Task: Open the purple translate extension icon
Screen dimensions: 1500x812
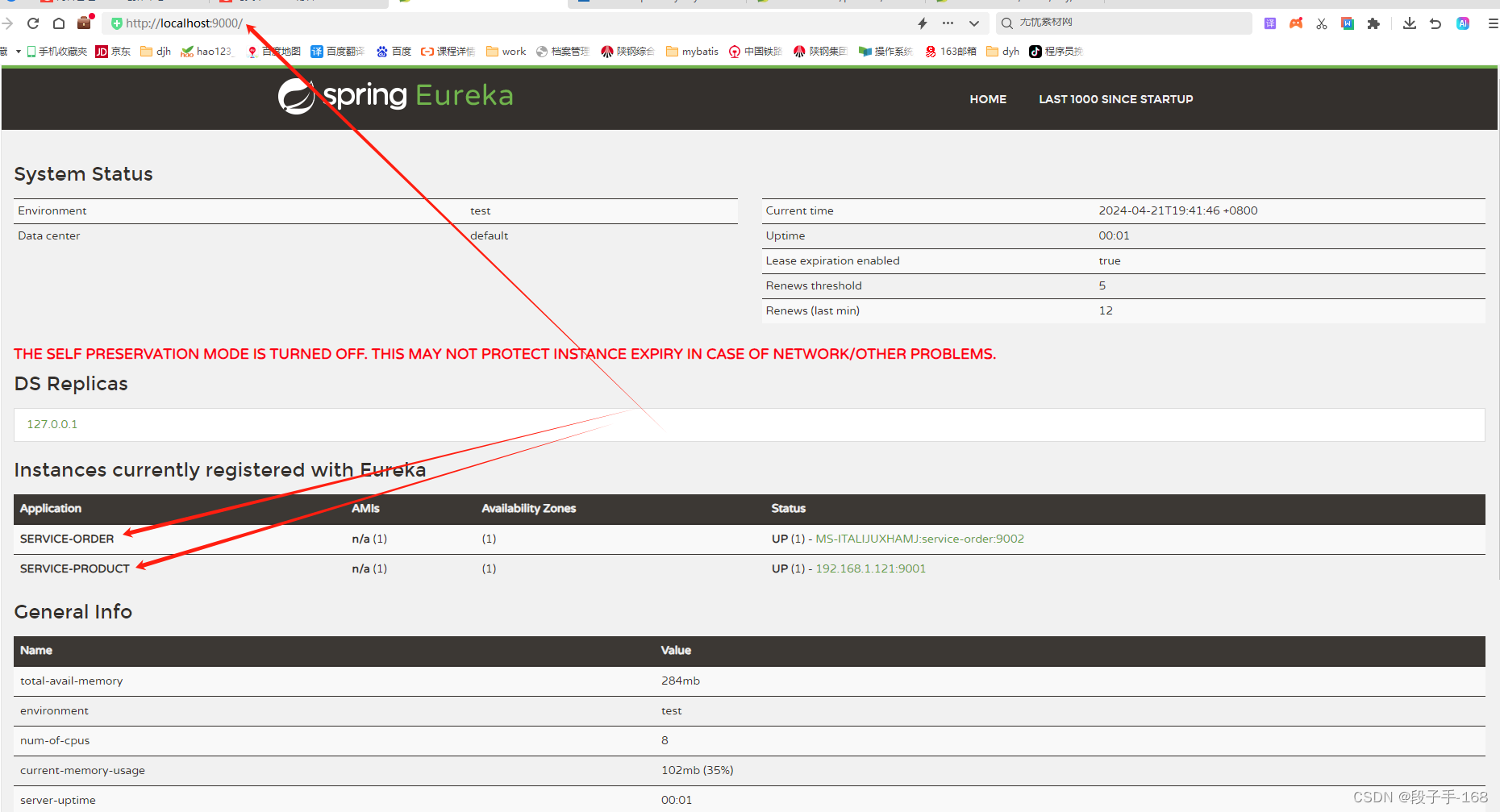Action: coord(1270,23)
